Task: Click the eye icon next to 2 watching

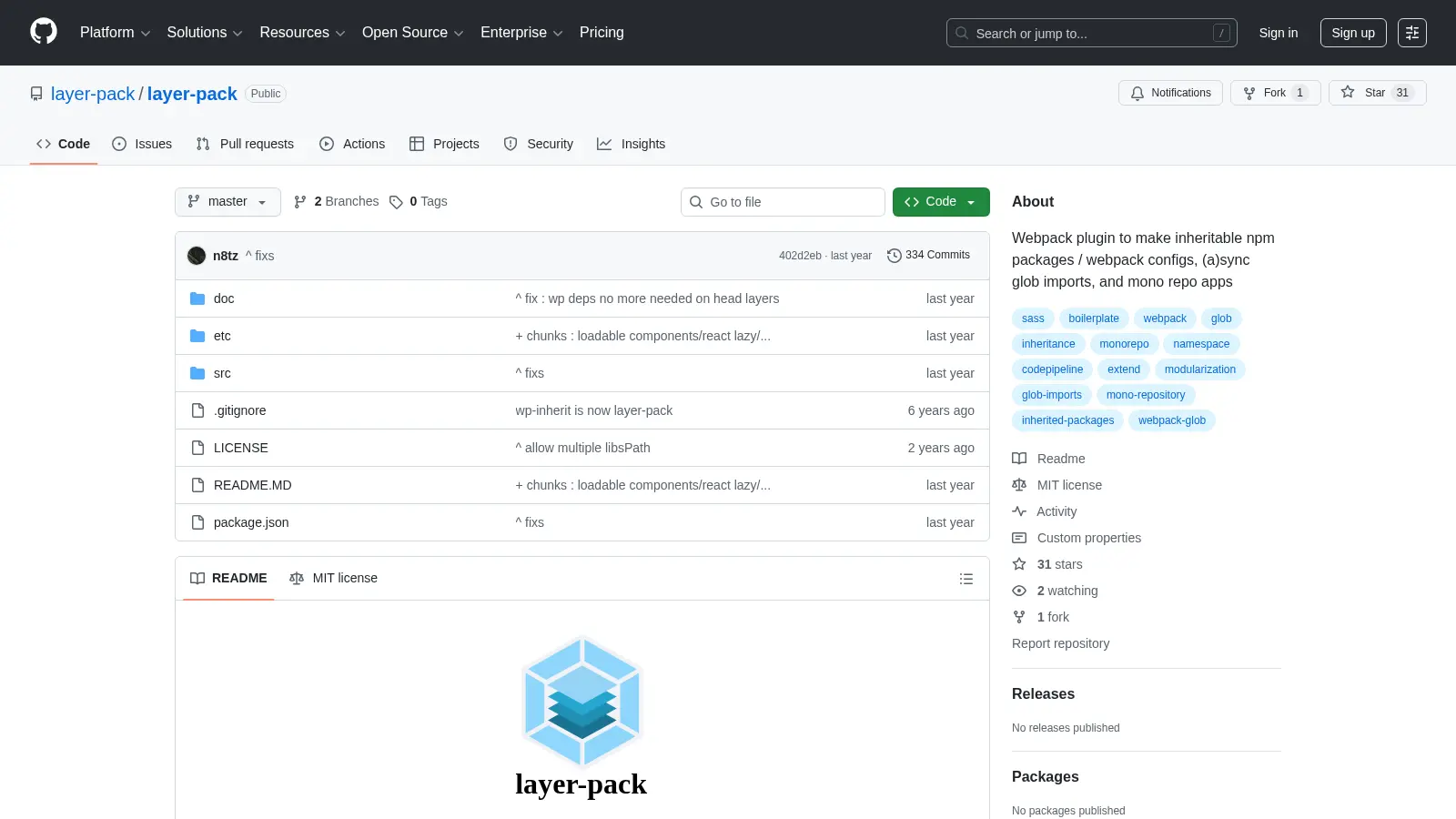Action: [x=1019, y=591]
